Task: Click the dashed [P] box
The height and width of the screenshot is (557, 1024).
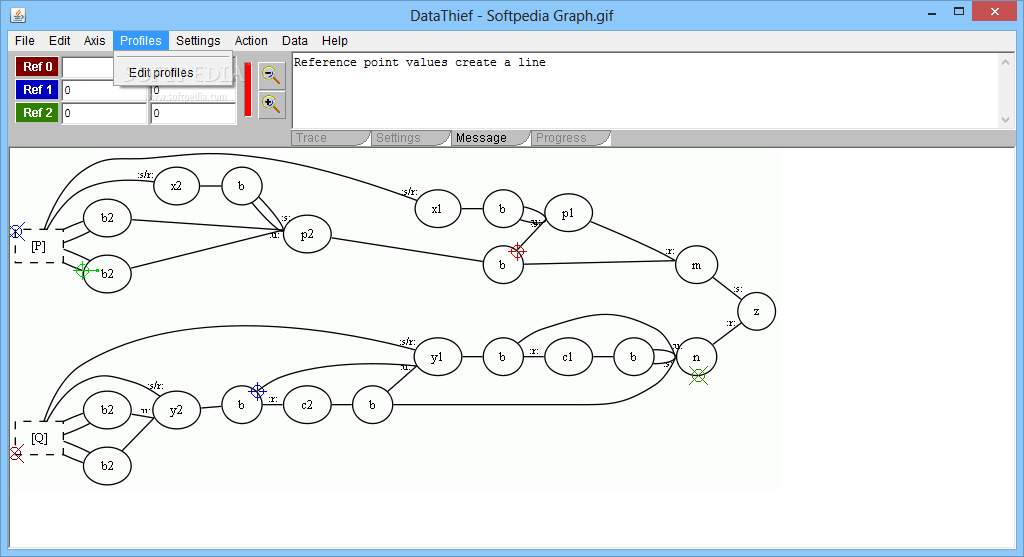Action: (39, 246)
